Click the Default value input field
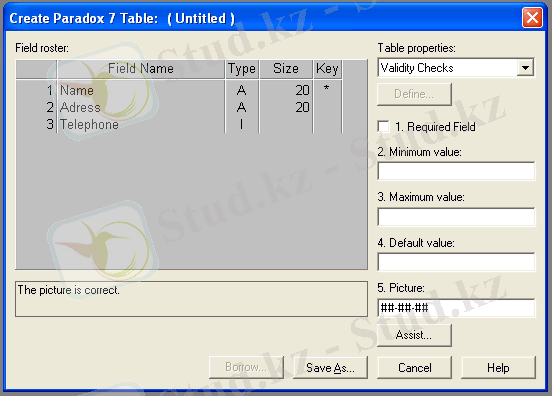The image size is (552, 396). click(x=456, y=262)
